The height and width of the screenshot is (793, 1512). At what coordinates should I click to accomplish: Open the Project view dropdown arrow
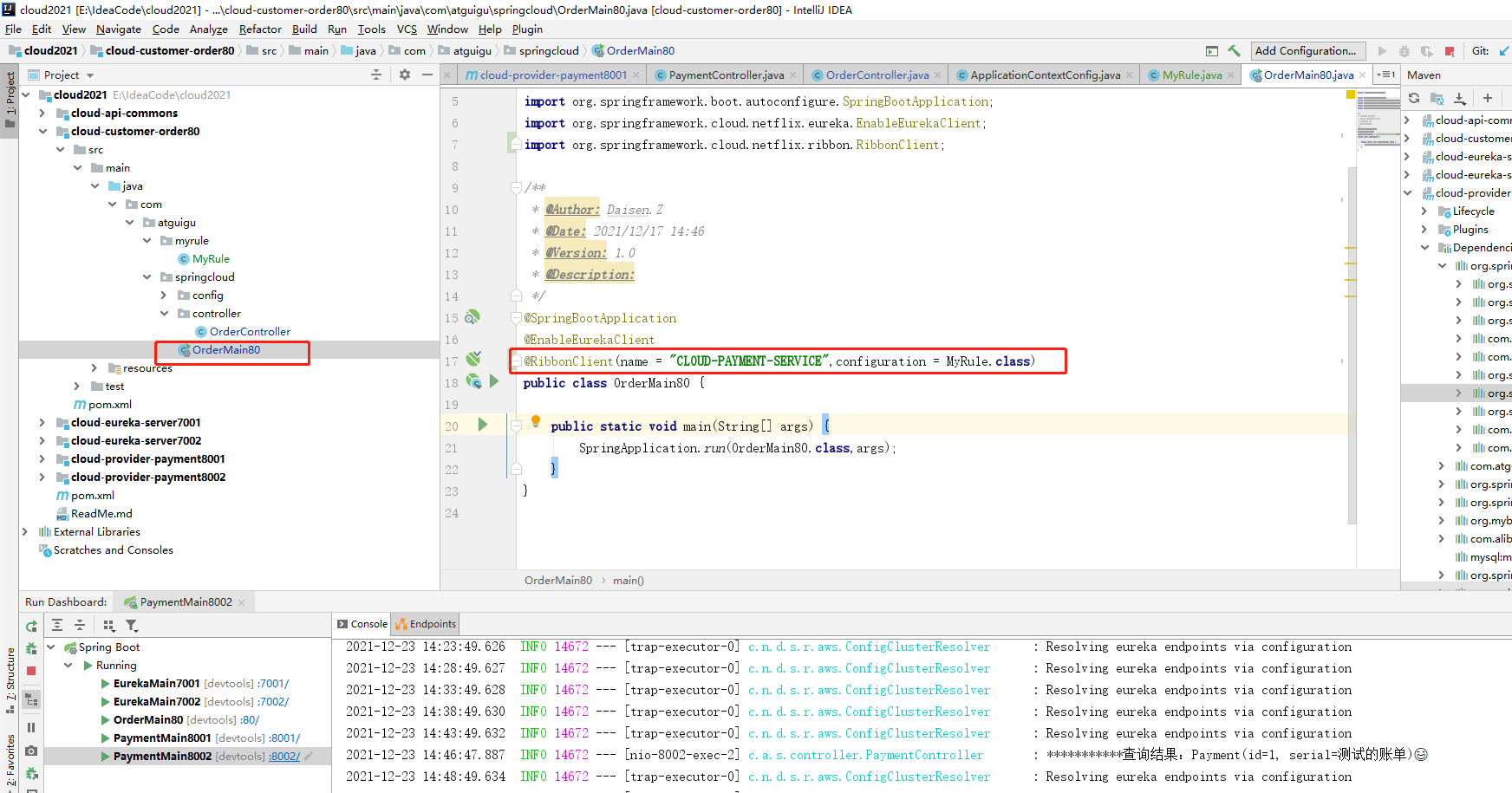point(90,75)
